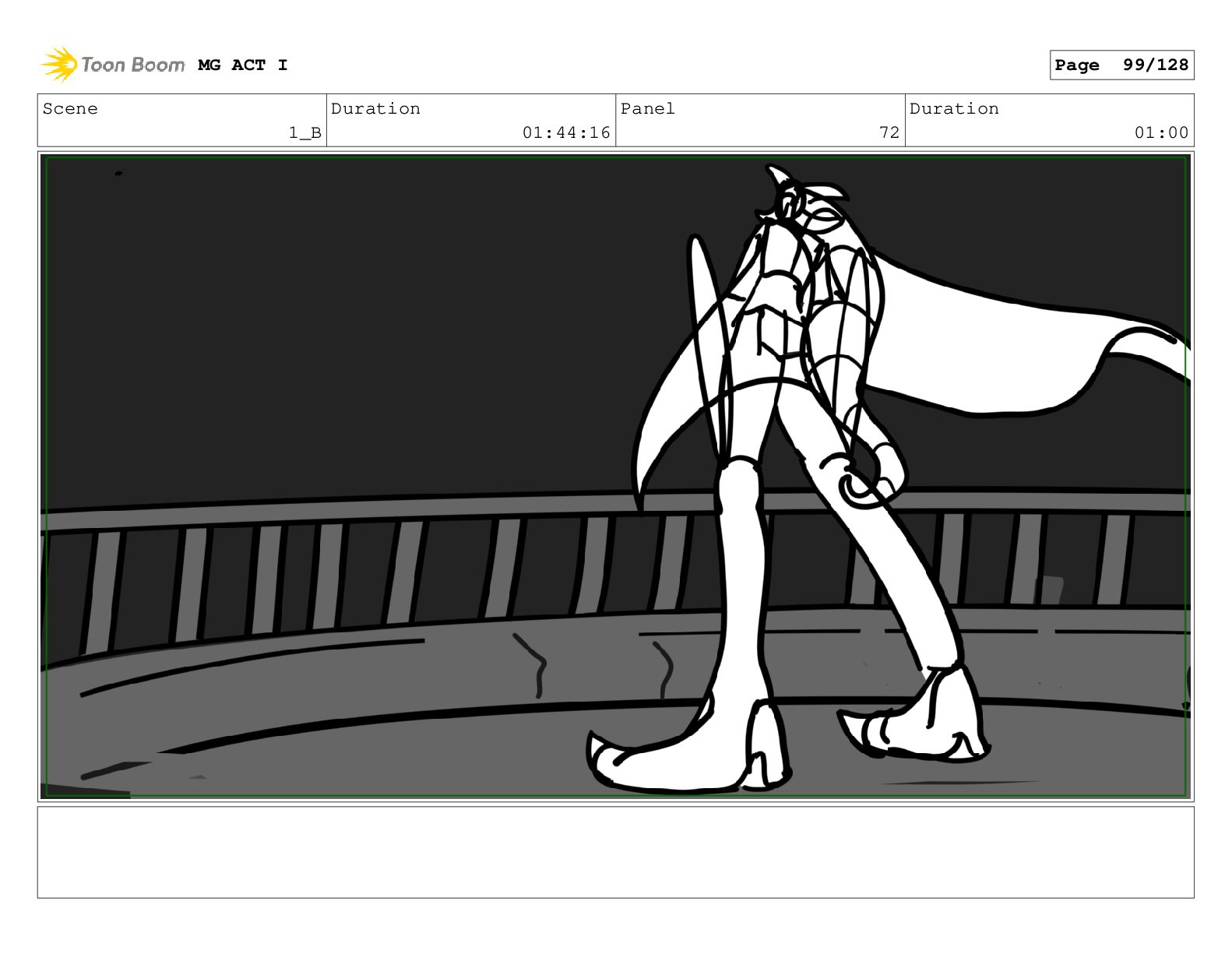Viewport: 1232px width, 954px height.
Task: Click the 'Panel' header label
Action: click(647, 109)
